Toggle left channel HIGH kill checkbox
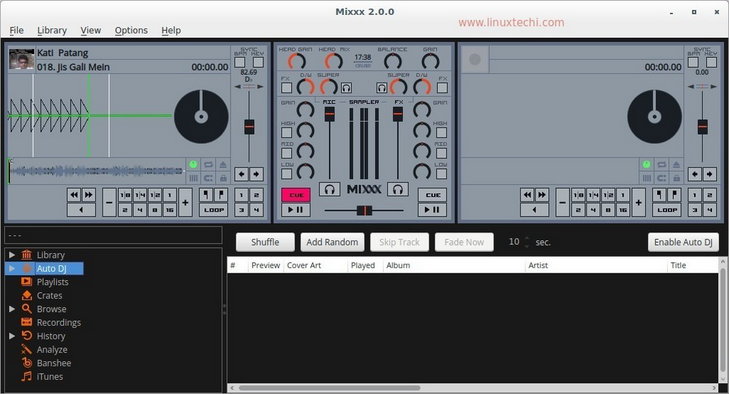 coord(287,133)
